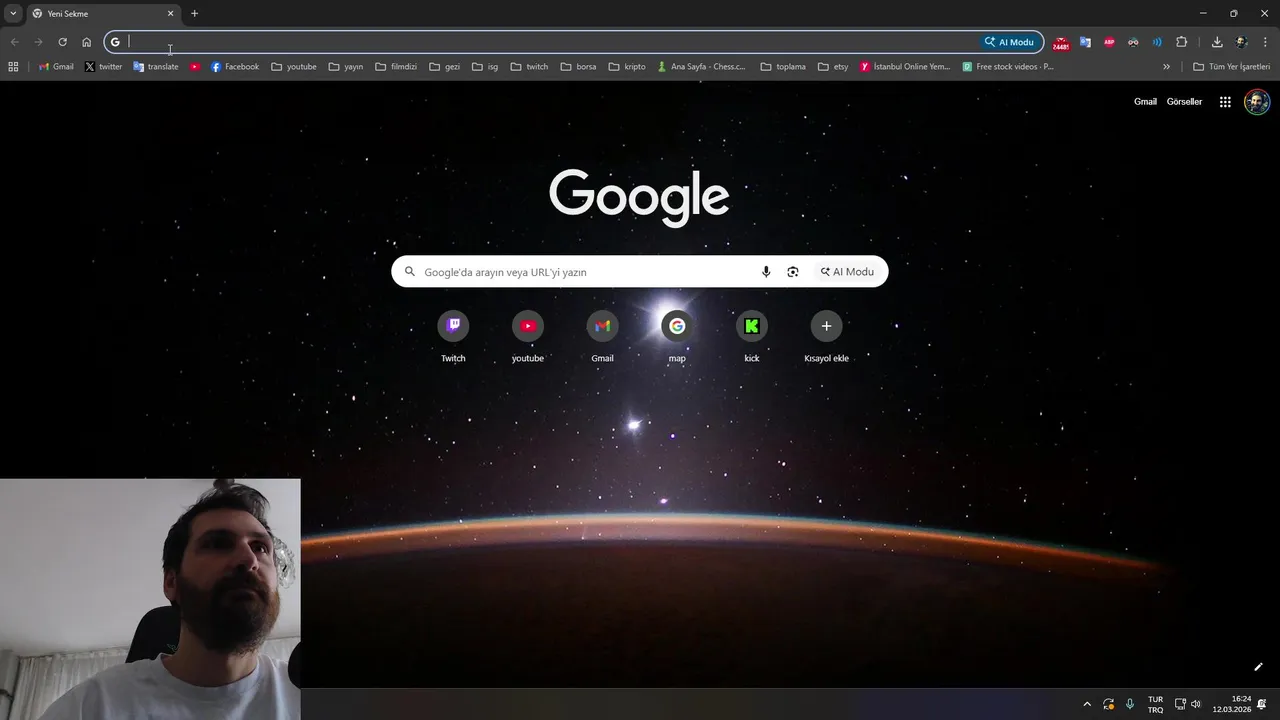Expand the twitch bookmark folder
The height and width of the screenshot is (720, 1280).
pyautogui.click(x=529, y=67)
